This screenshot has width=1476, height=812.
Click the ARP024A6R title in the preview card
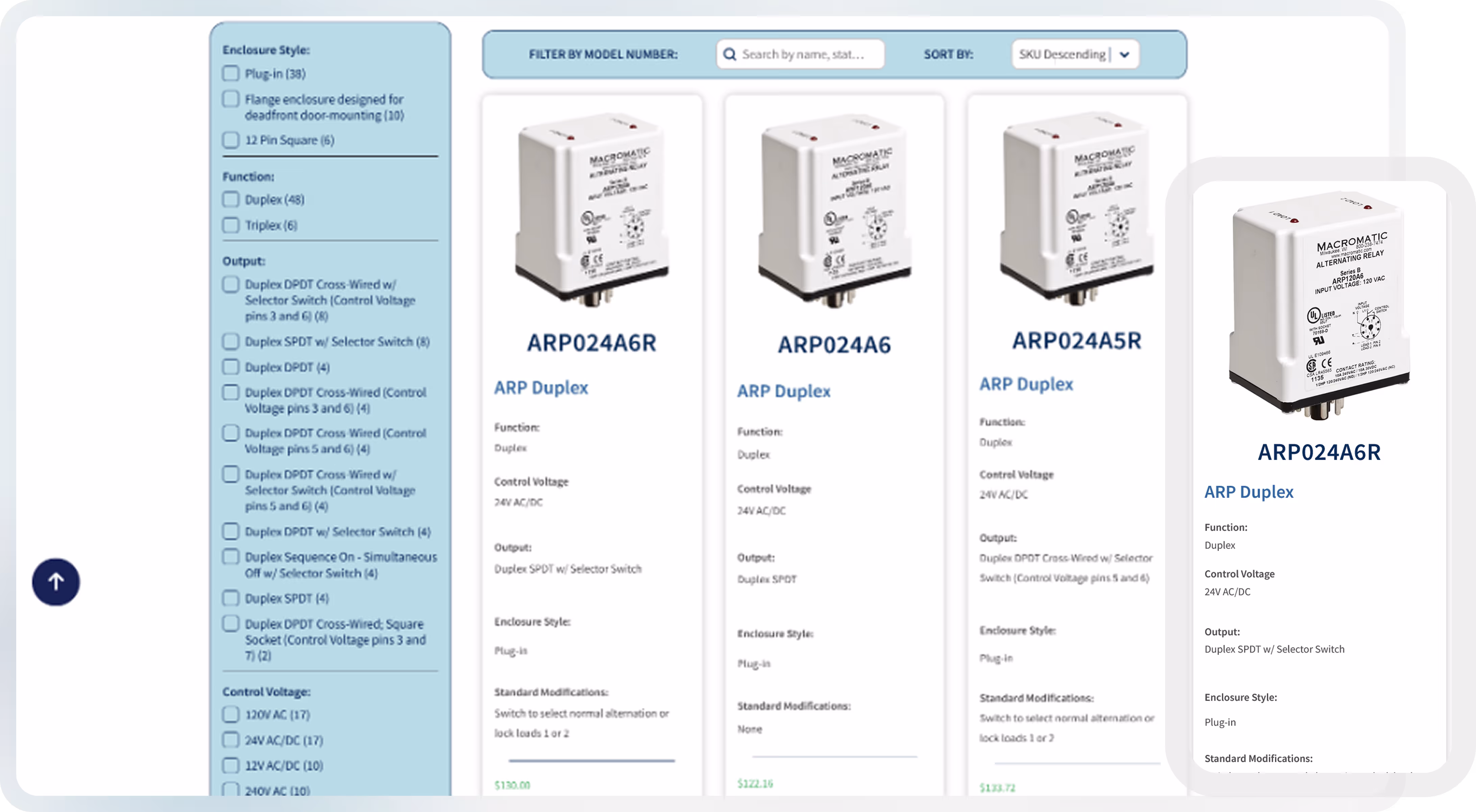(x=1320, y=452)
